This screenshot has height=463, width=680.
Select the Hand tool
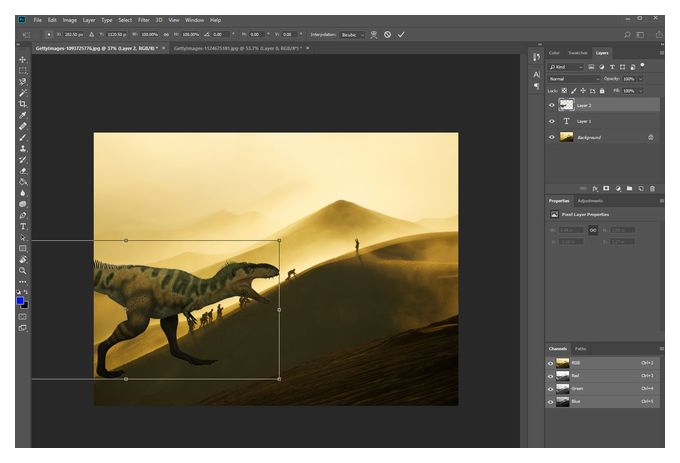(23, 260)
